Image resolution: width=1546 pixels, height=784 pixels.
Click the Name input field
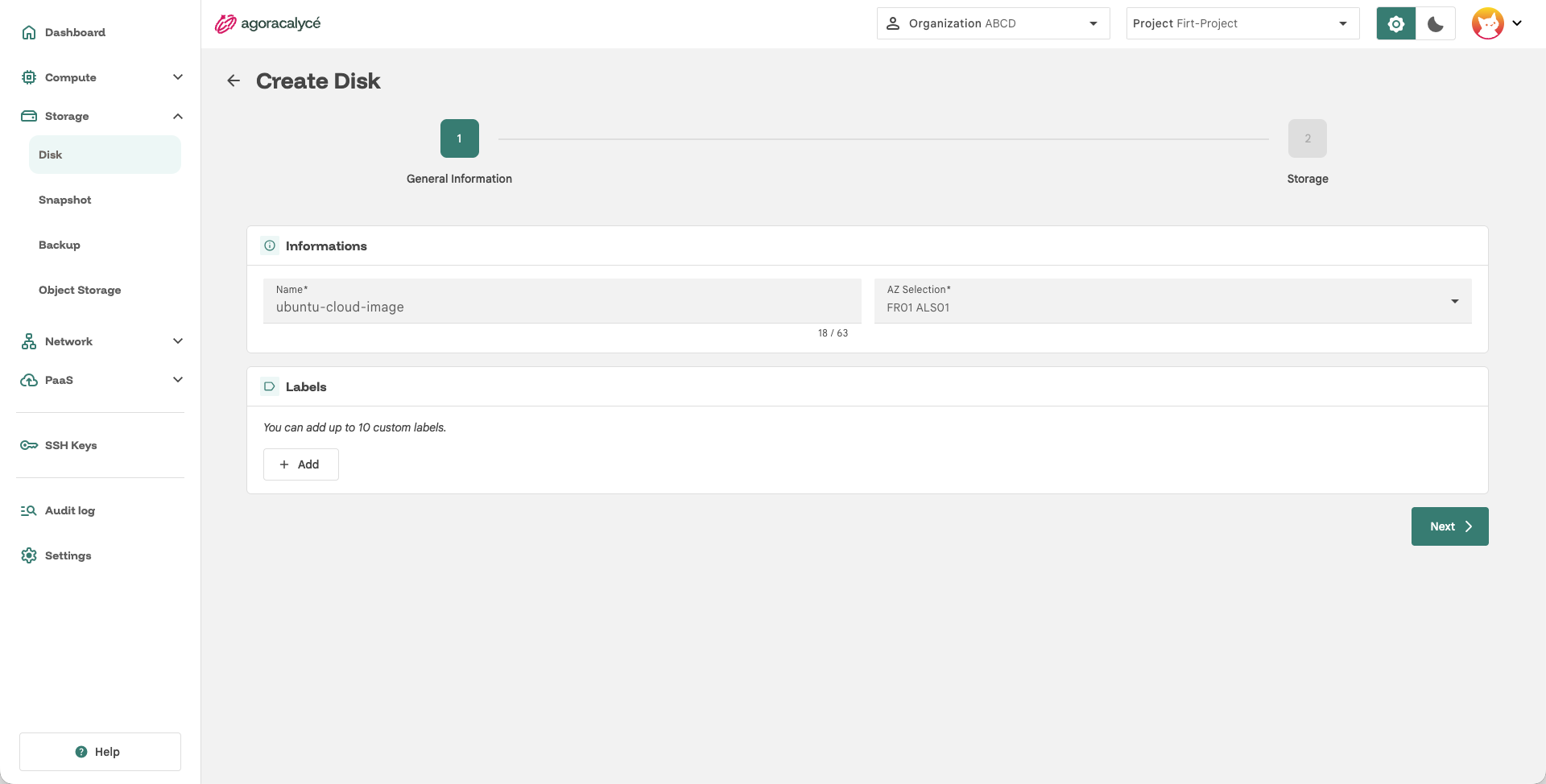tap(562, 301)
